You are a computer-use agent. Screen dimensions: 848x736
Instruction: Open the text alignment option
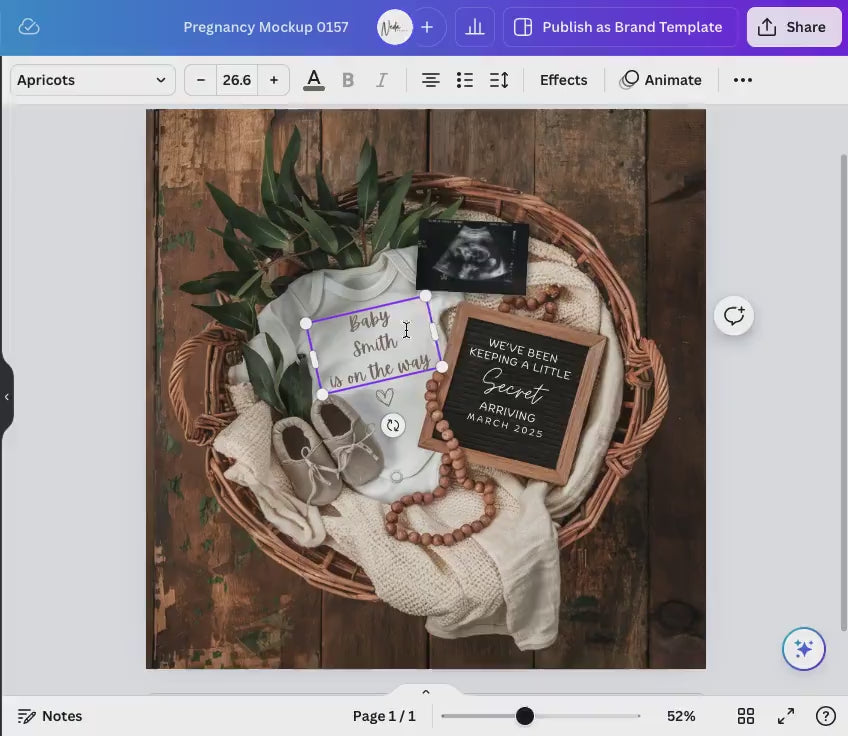(430, 80)
